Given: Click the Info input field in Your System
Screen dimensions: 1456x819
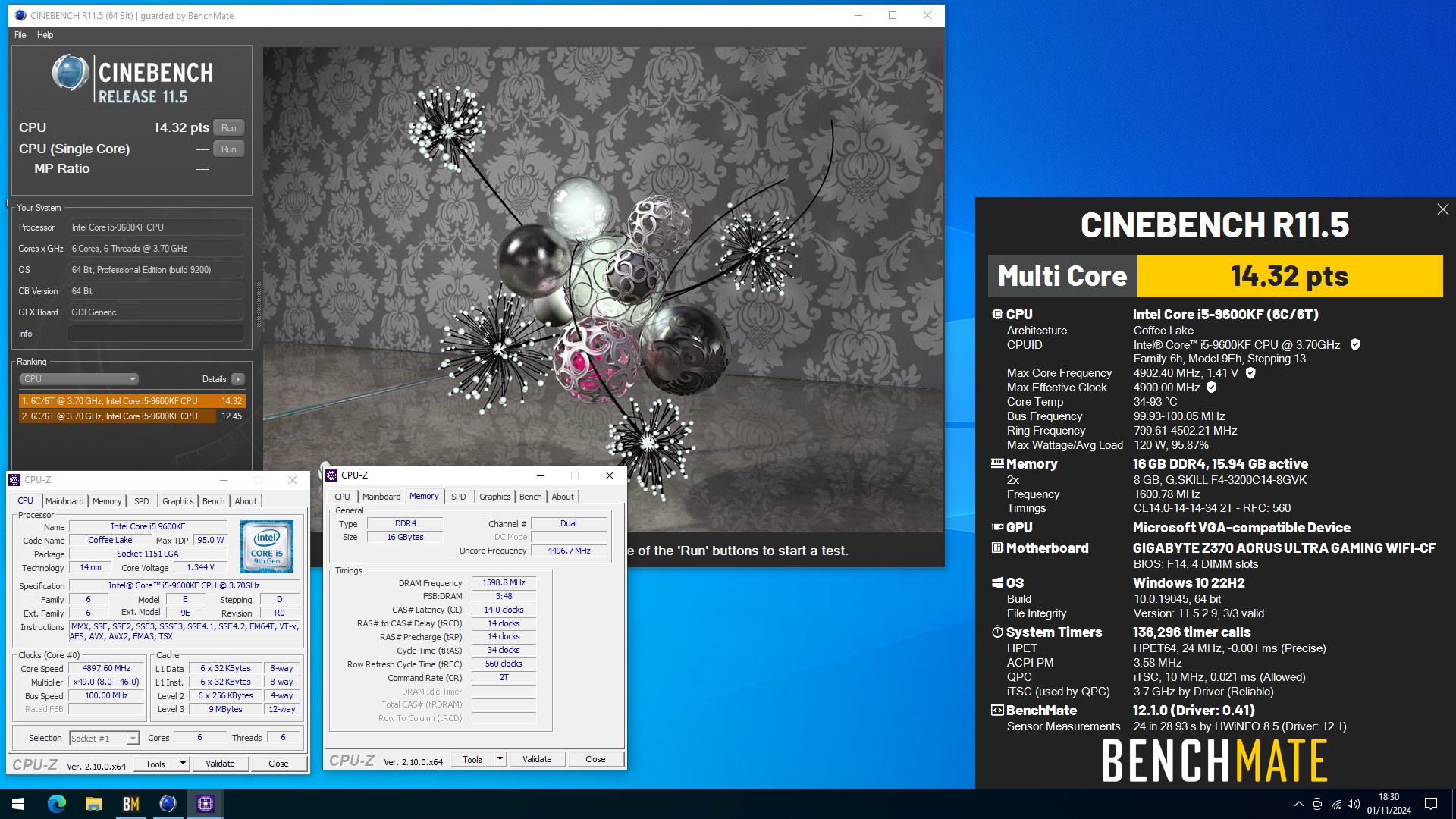Looking at the screenshot, I should click(x=156, y=334).
